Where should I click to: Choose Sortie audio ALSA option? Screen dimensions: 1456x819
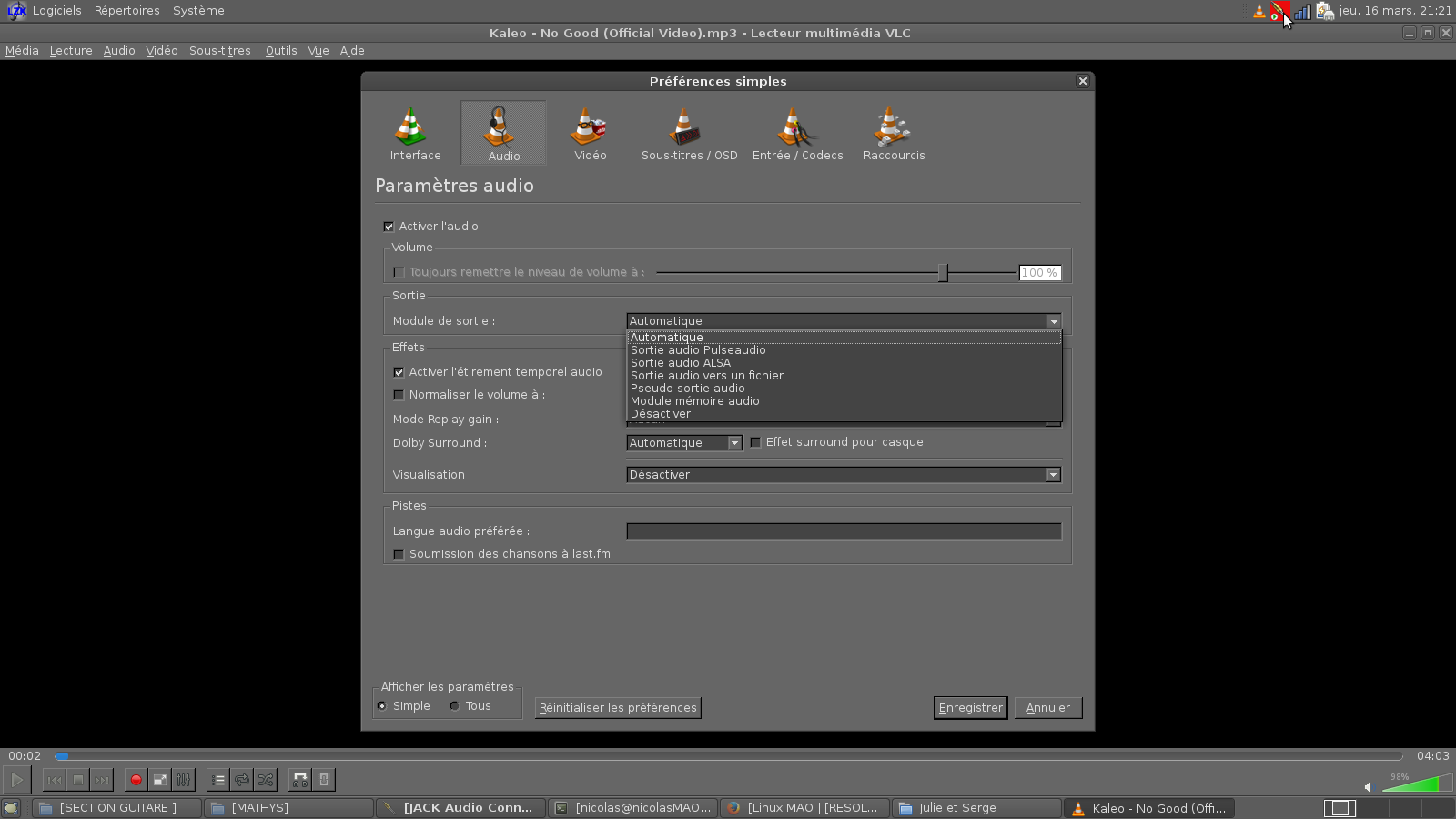click(844, 363)
